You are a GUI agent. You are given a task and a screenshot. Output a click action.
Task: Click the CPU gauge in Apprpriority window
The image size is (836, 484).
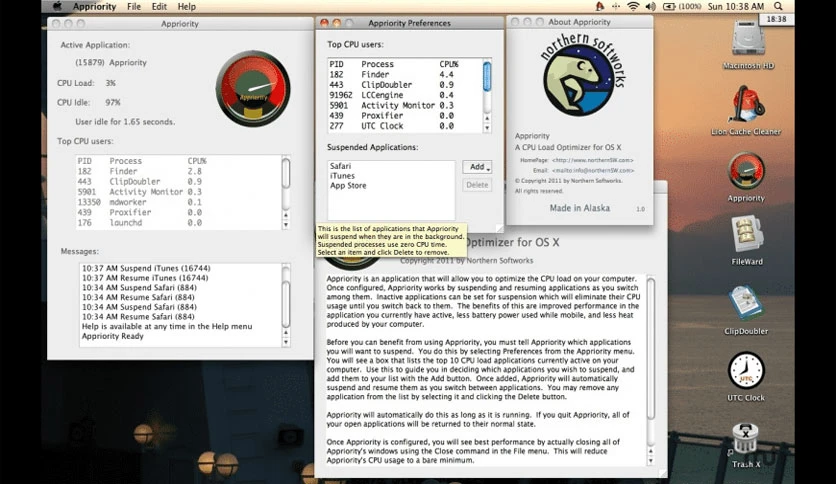point(253,88)
